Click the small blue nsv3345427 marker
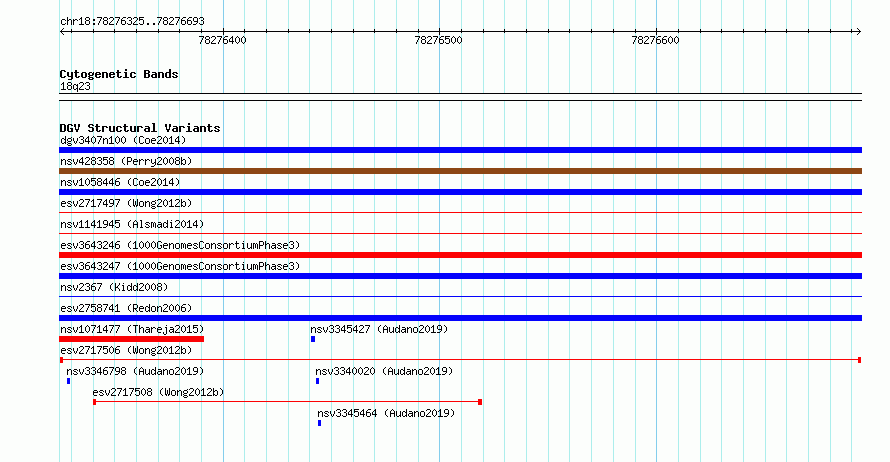 pos(313,339)
